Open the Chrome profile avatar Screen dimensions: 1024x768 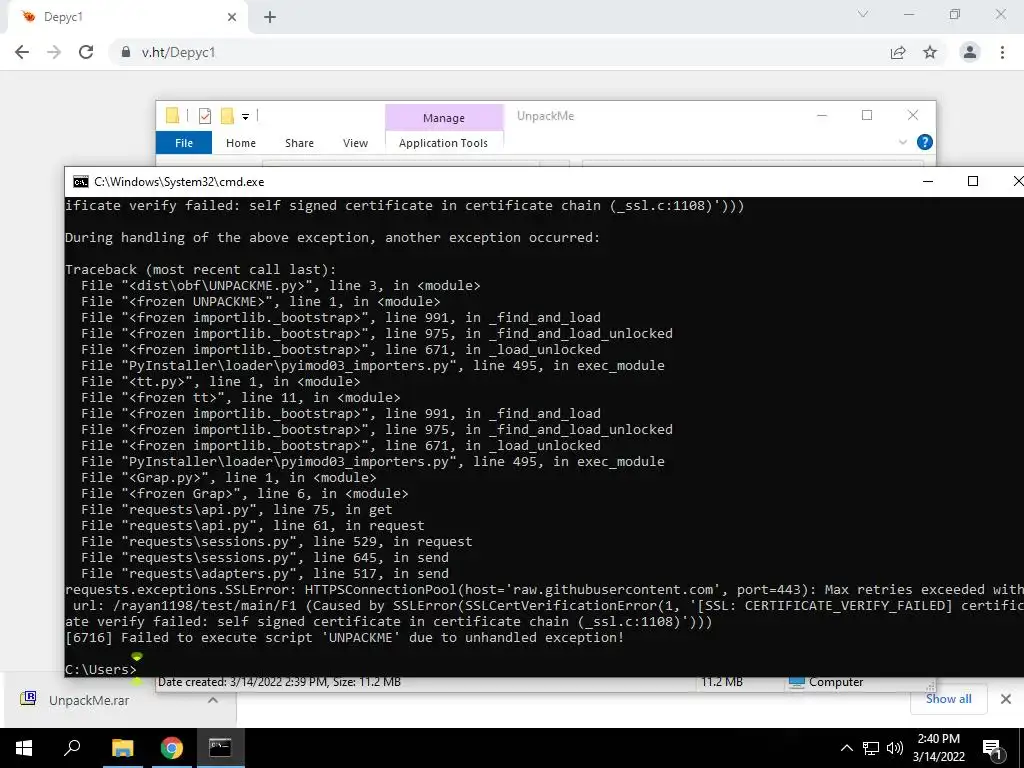click(x=970, y=52)
